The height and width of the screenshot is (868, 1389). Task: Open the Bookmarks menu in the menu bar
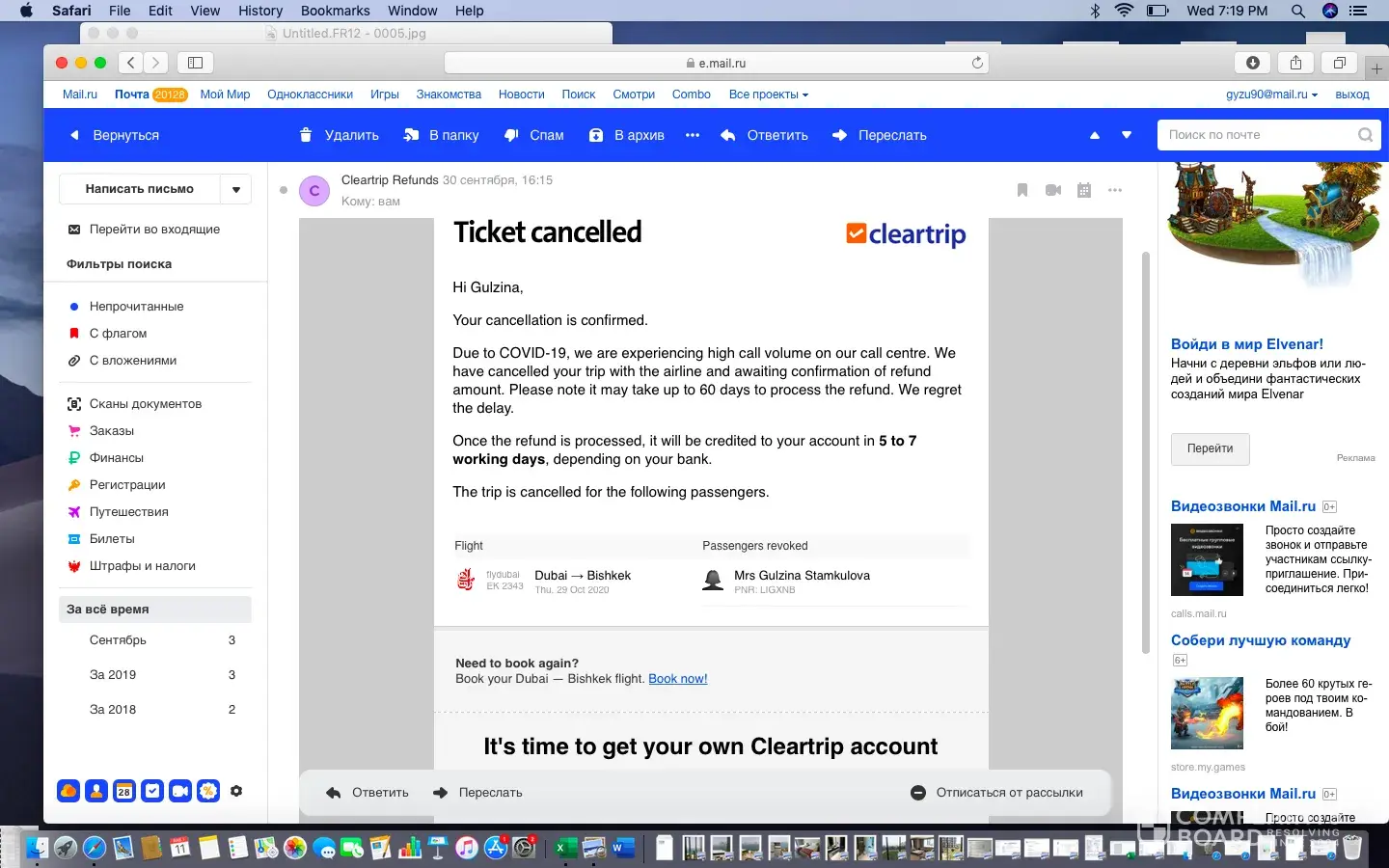pyautogui.click(x=336, y=11)
